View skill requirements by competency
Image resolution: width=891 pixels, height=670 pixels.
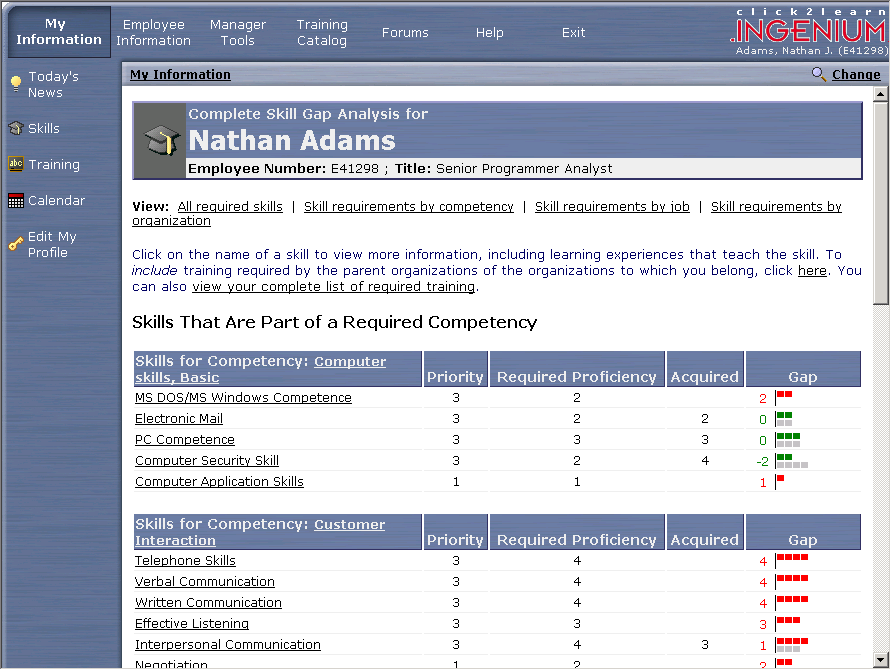point(408,207)
